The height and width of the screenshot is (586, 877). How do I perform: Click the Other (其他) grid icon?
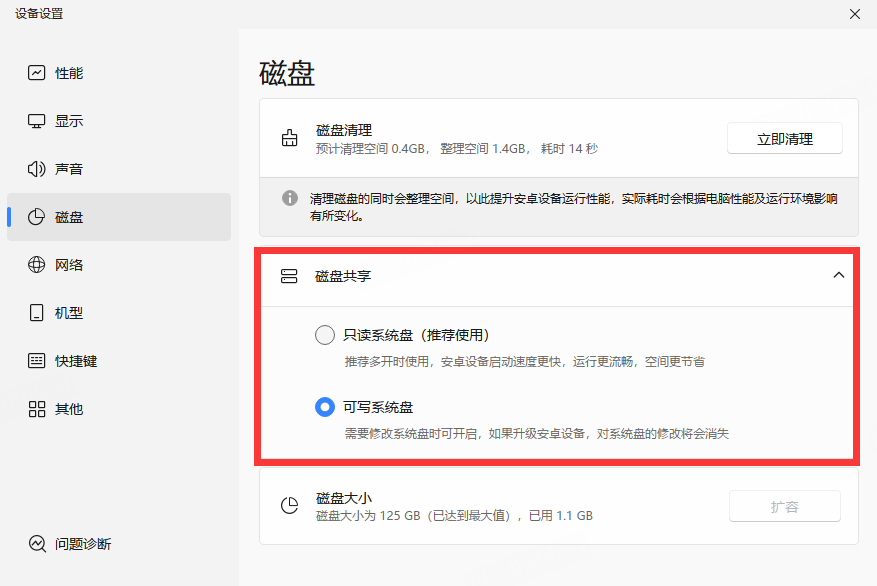(37, 409)
